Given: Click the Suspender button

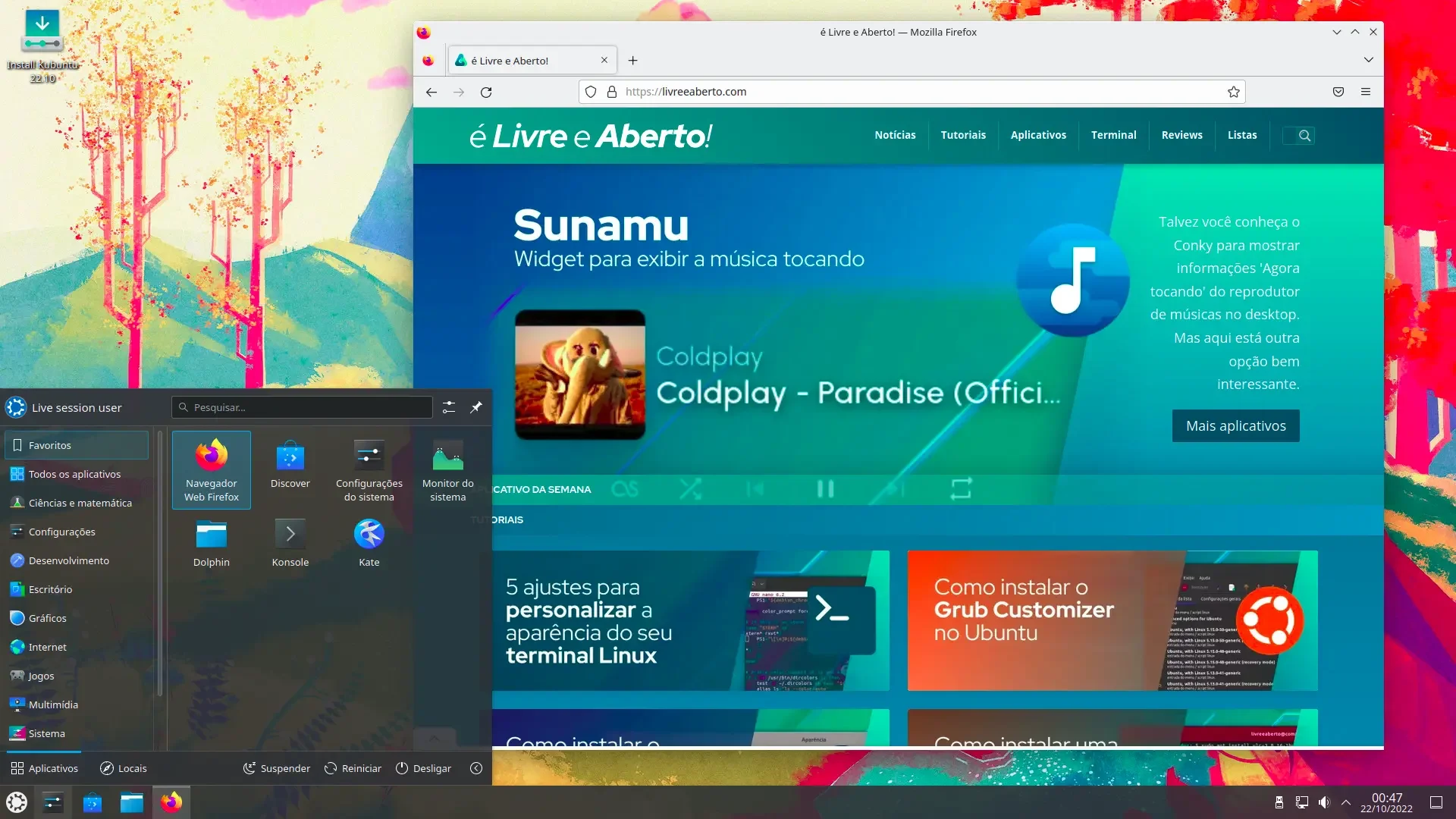Looking at the screenshot, I should (276, 768).
